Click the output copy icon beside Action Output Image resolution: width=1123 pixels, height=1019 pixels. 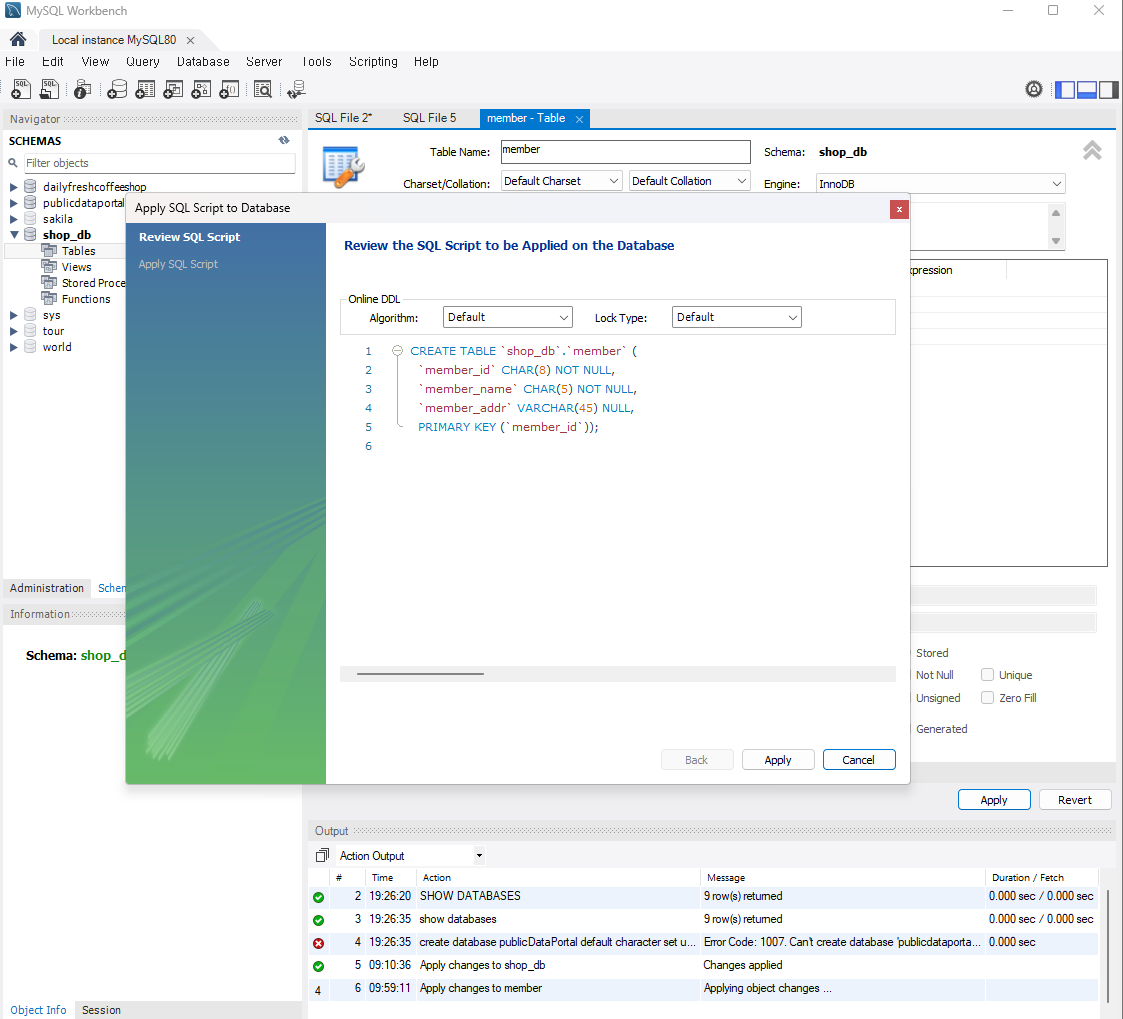(322, 855)
